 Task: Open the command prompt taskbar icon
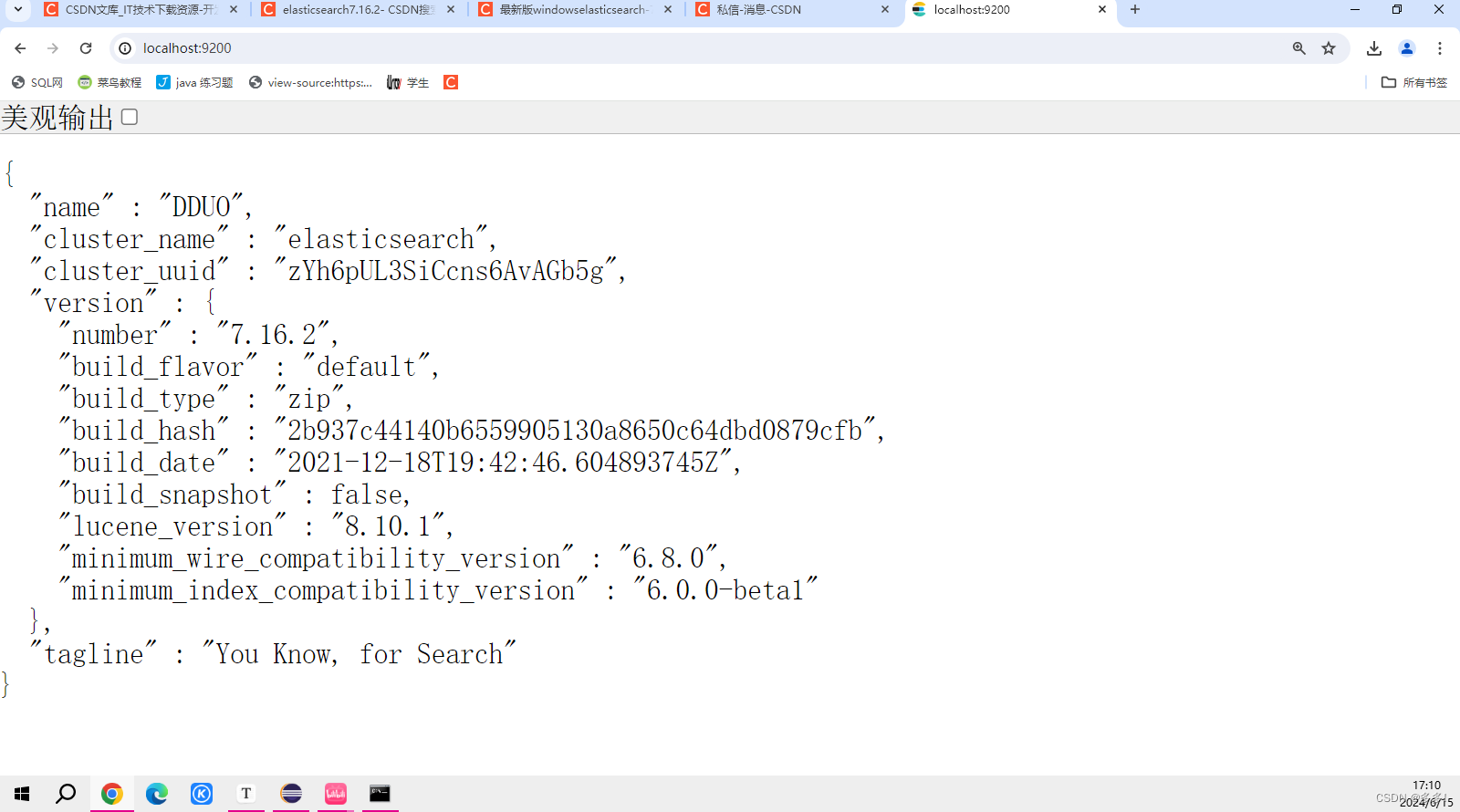380,794
